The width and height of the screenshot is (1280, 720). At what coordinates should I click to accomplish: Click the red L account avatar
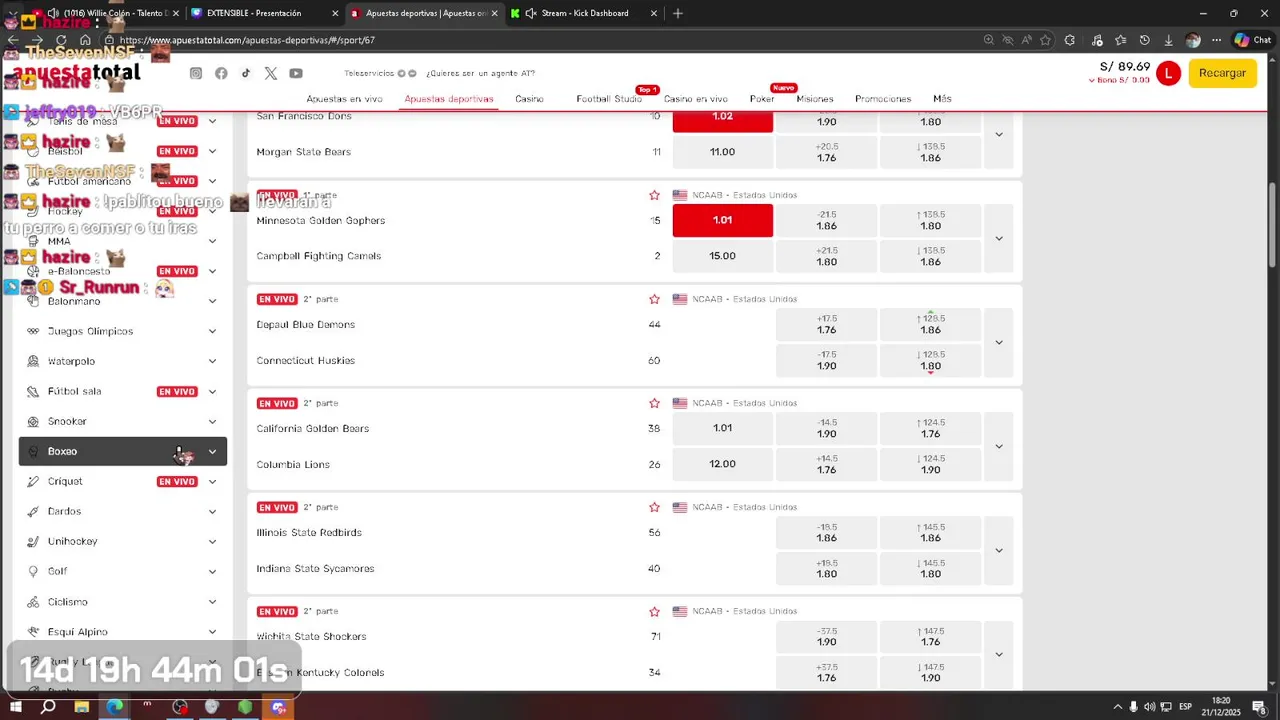pos(1168,73)
